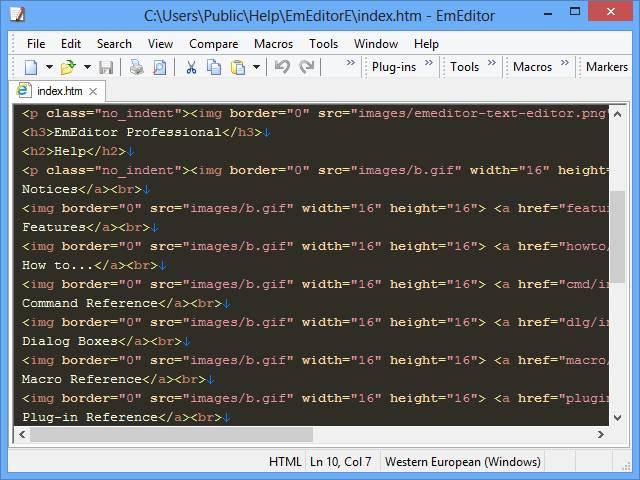Click the Undo arrow icon
The image size is (640, 480).
[282, 67]
